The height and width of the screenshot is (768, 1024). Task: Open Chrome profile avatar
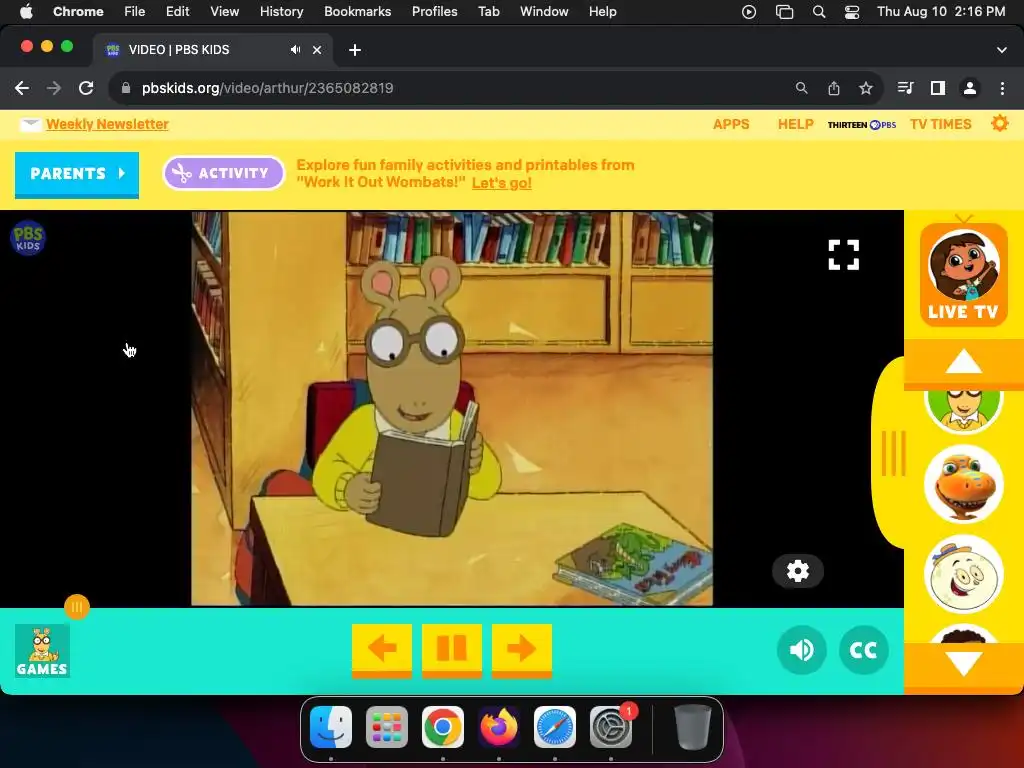(970, 88)
